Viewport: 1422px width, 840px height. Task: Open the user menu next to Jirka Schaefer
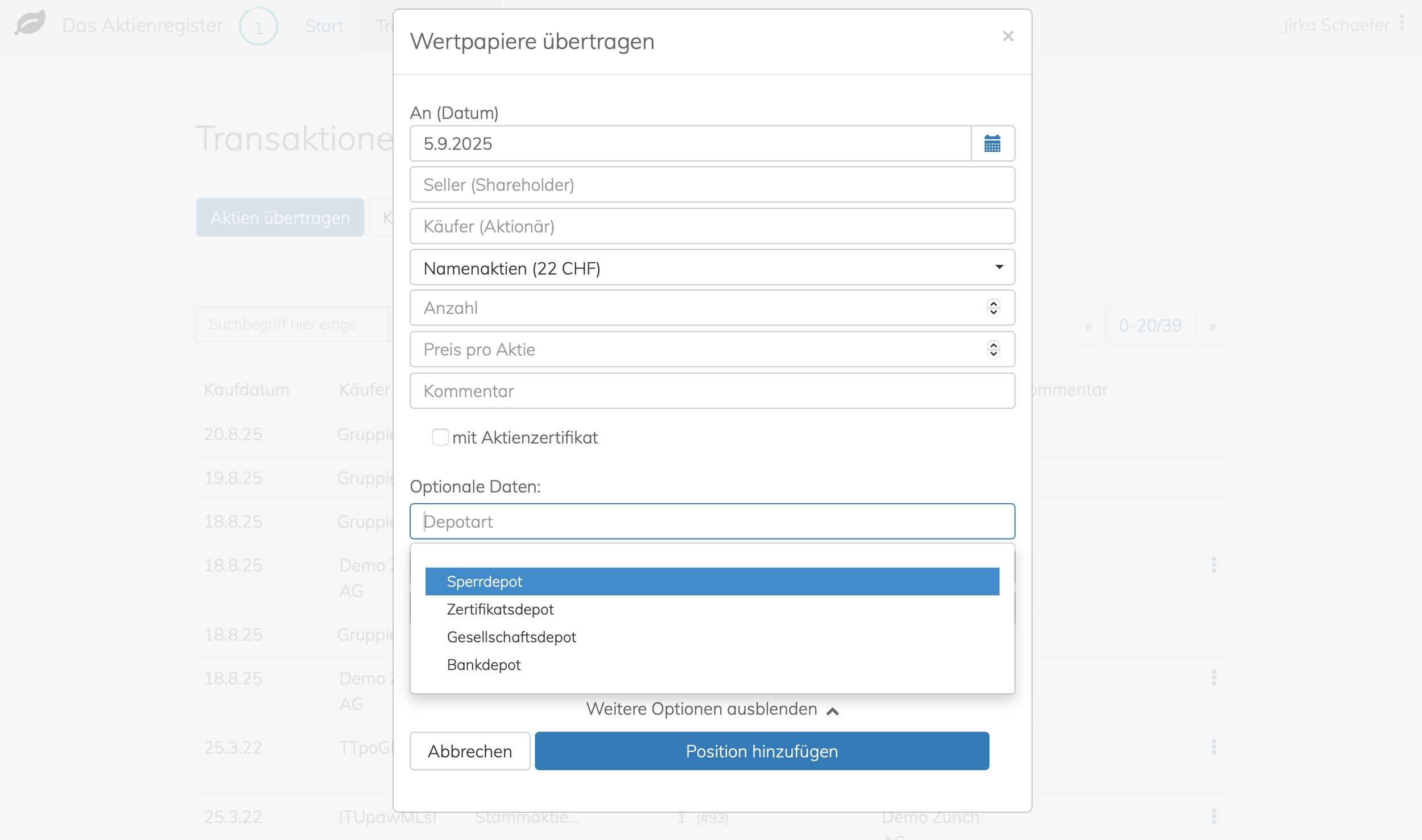pyautogui.click(x=1402, y=23)
